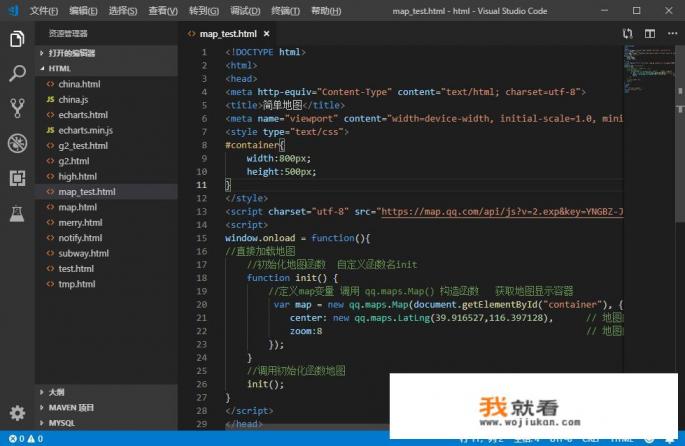This screenshot has width=685, height=446.
Task: Open the Search view in activity bar
Action: 17,74
